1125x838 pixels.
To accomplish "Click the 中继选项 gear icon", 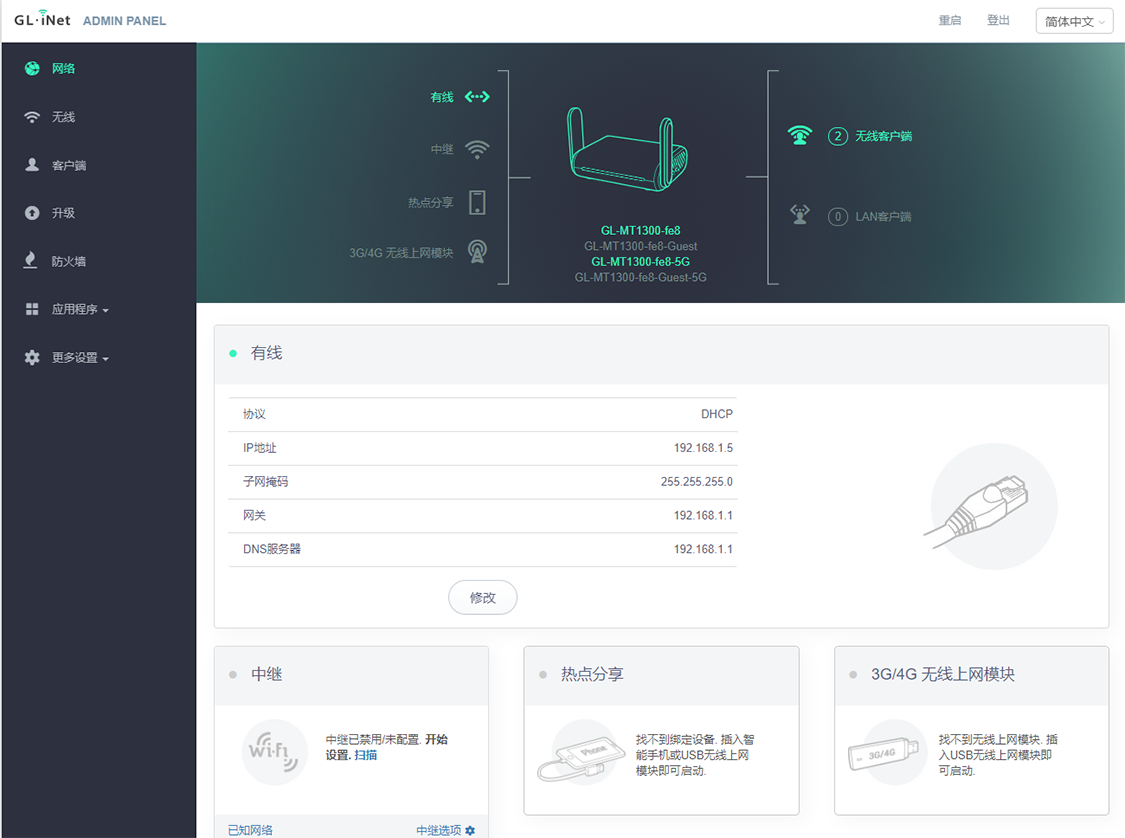I will 468,830.
